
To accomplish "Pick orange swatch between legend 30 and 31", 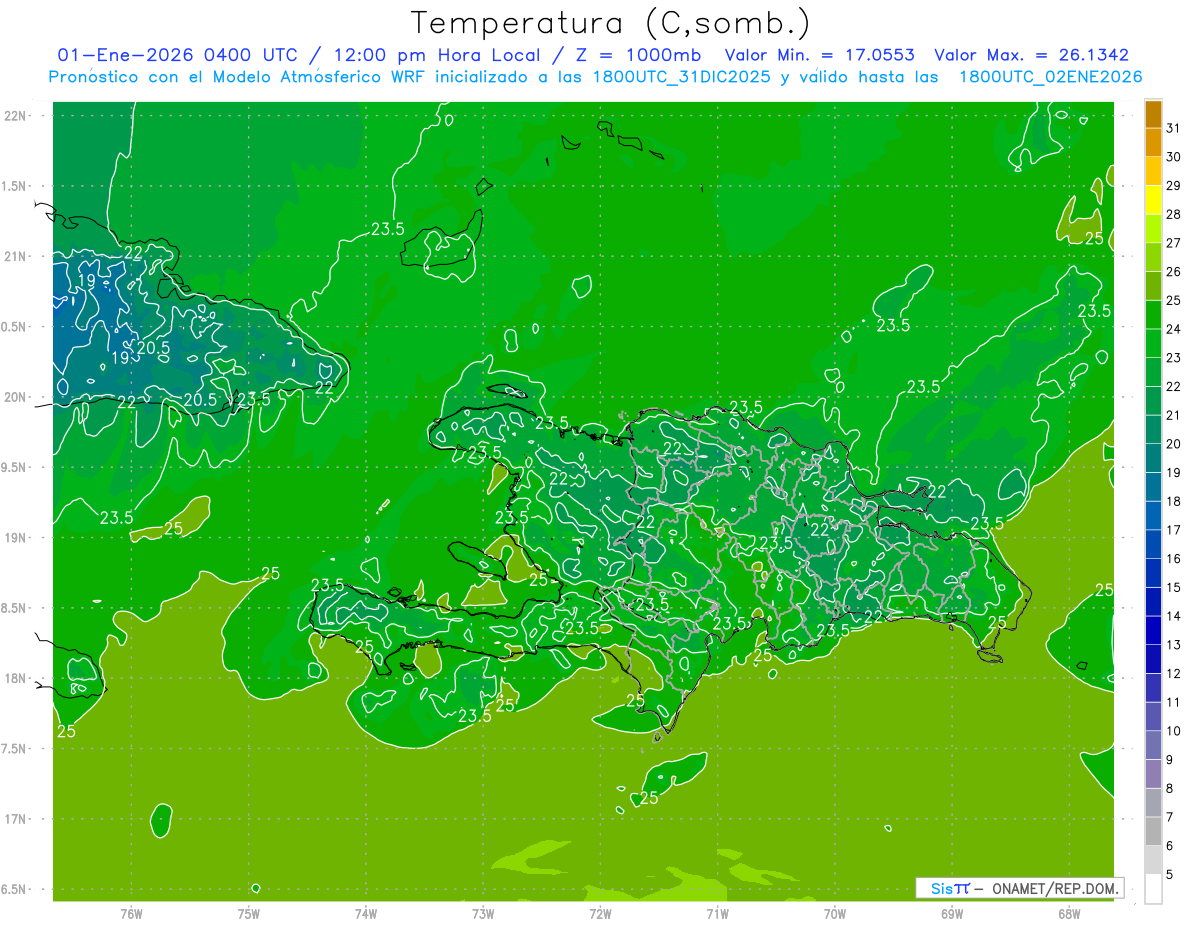I will tap(1153, 142).
